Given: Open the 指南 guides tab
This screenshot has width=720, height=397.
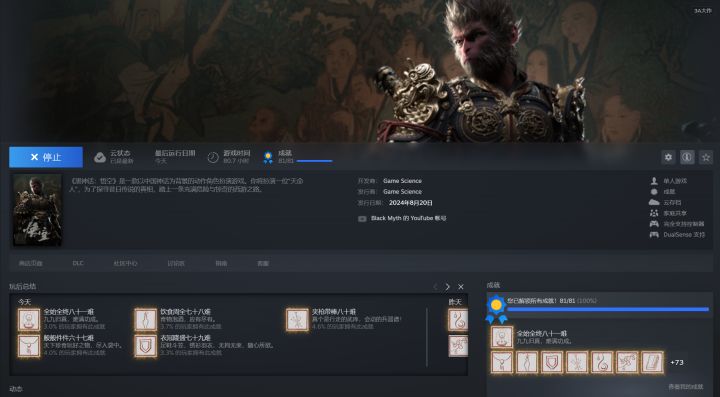Looking at the screenshot, I should point(221,263).
